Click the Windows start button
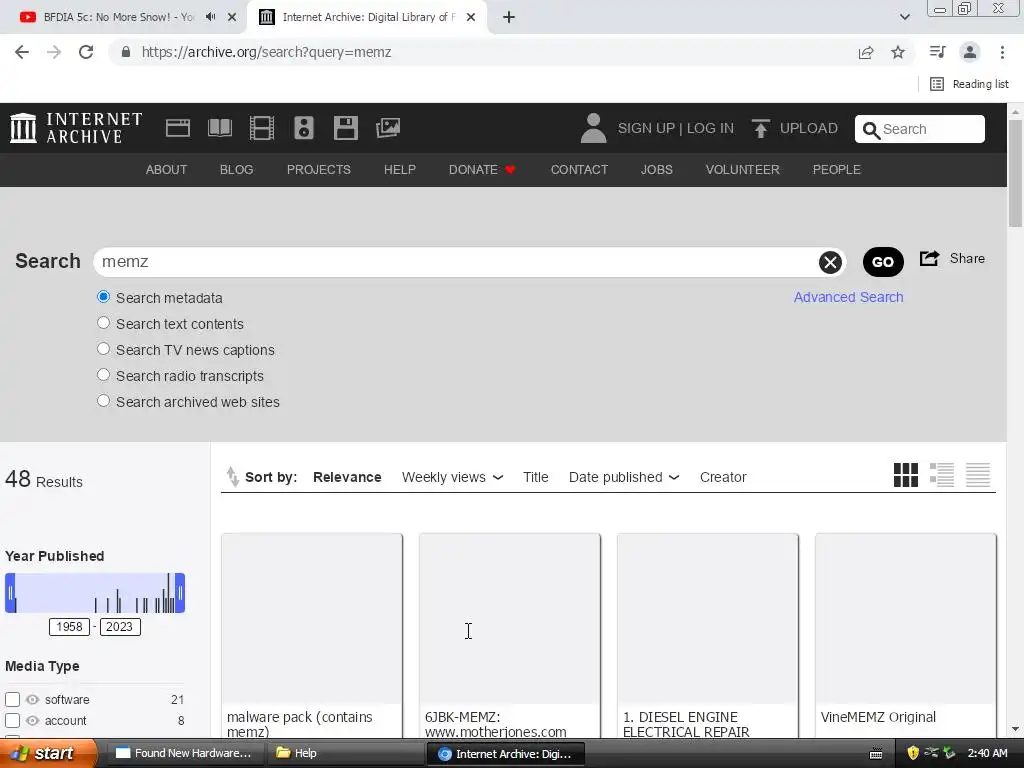Screen dimensions: 1024x768 pos(48,754)
